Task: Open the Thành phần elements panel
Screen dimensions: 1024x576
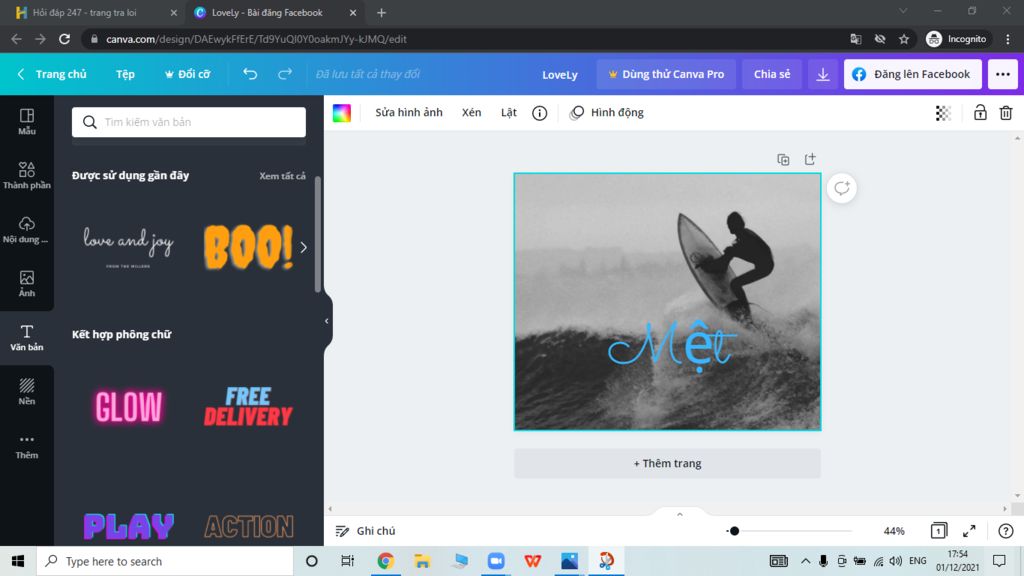Action: tap(27, 176)
